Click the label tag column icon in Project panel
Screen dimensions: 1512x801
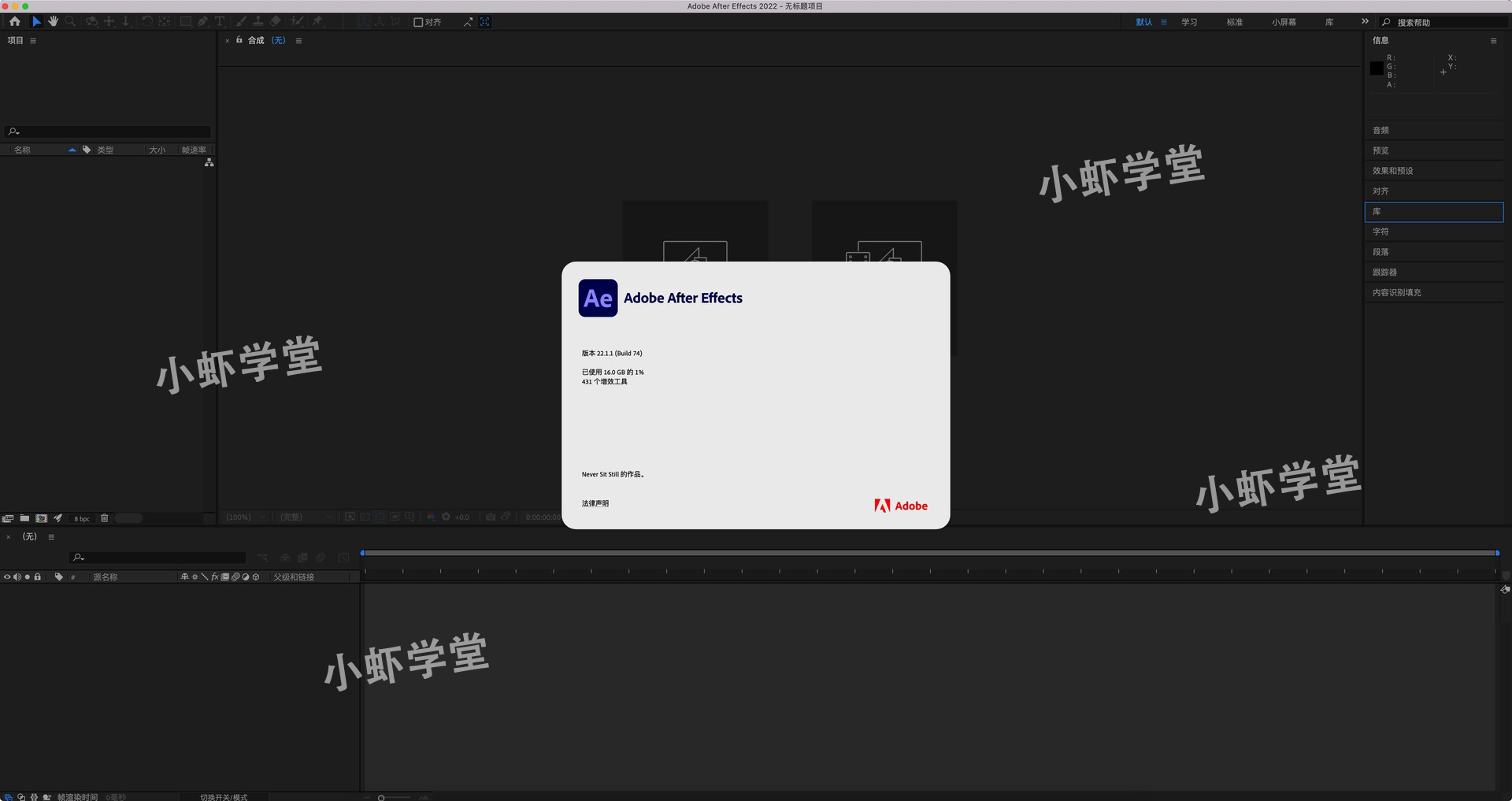point(87,150)
